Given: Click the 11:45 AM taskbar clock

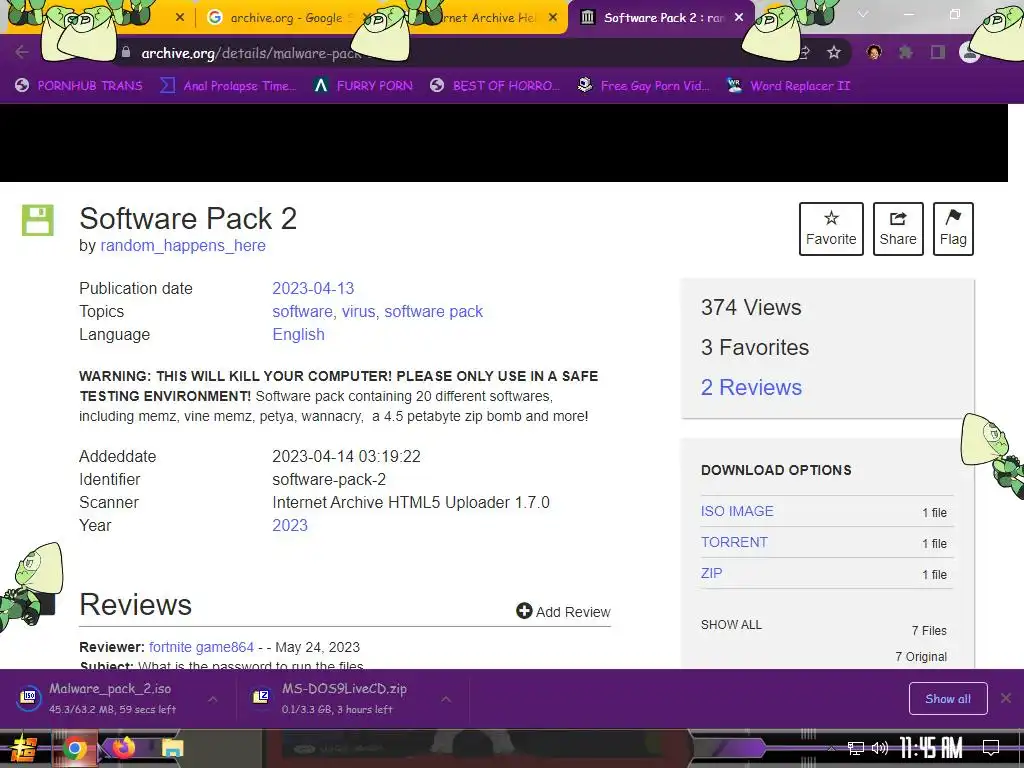Looking at the screenshot, I should point(931,747).
